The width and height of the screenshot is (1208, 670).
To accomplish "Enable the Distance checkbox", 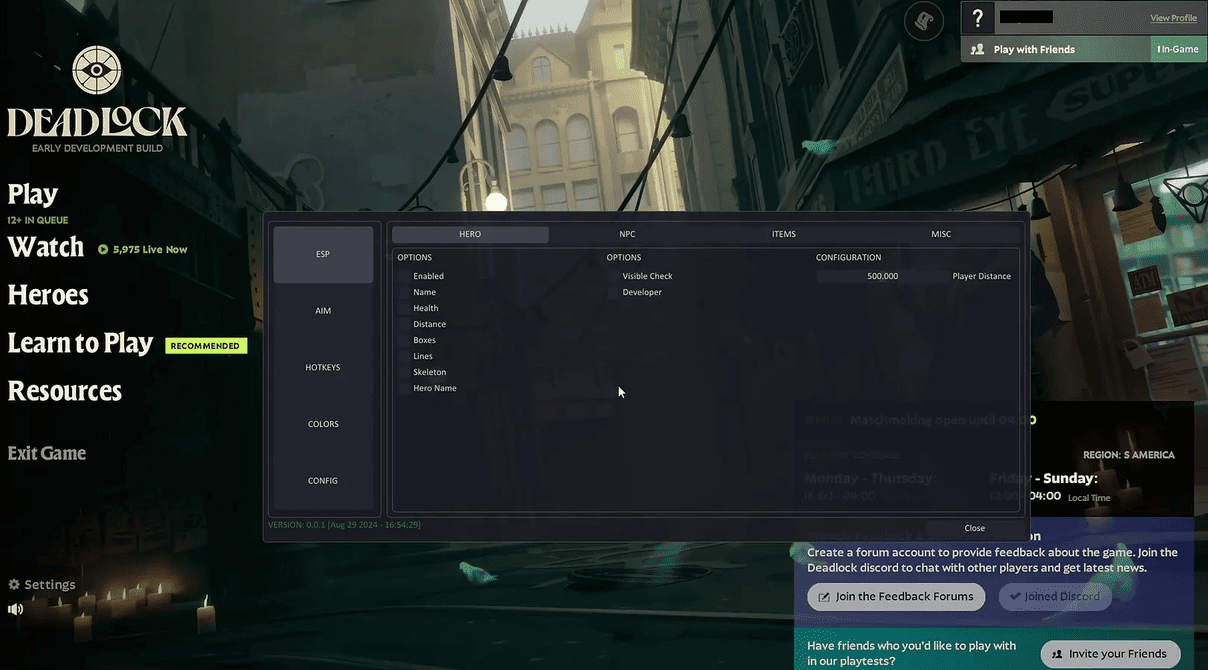I will pos(405,324).
